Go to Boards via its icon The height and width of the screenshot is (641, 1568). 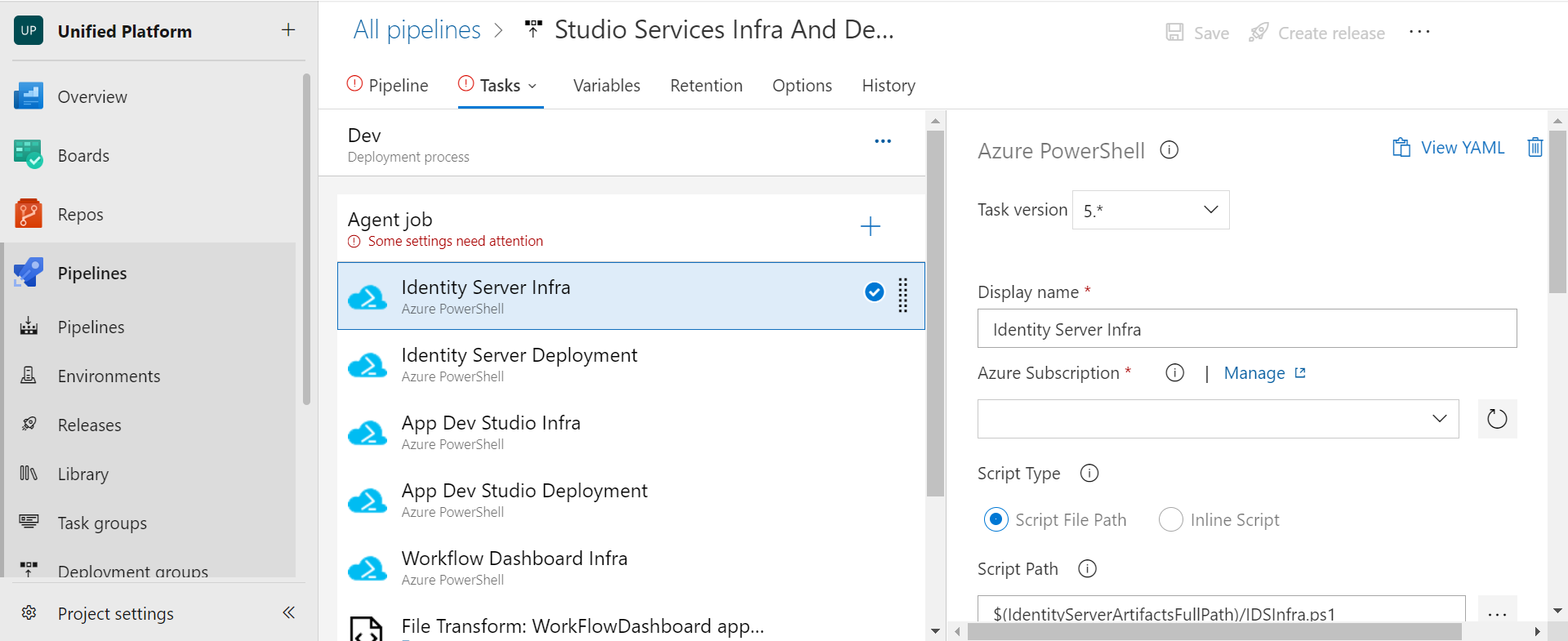(x=29, y=155)
